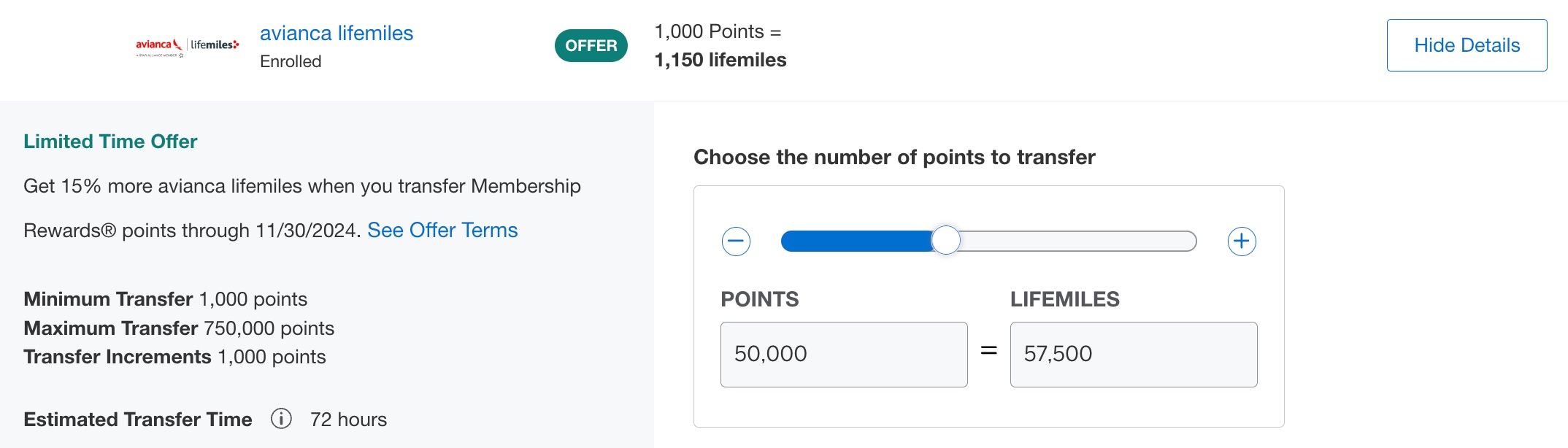Increment the transfer amount by one step
Viewport: 1568px width, 448px height.
click(1241, 241)
